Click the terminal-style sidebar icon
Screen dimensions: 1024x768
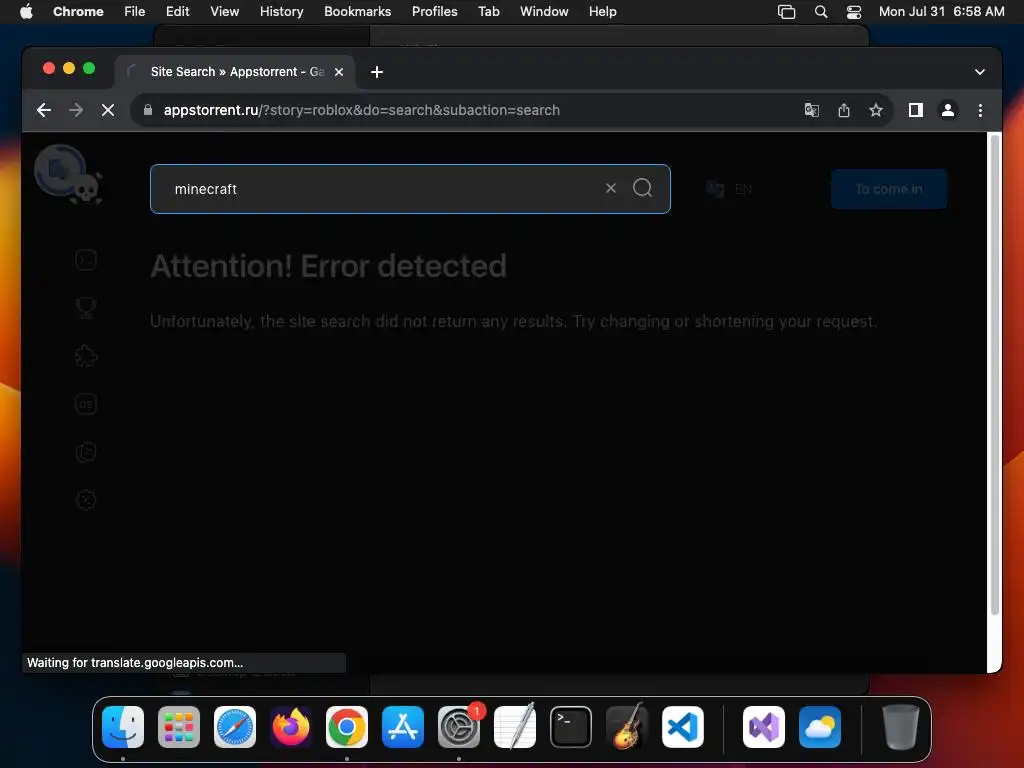(86, 260)
